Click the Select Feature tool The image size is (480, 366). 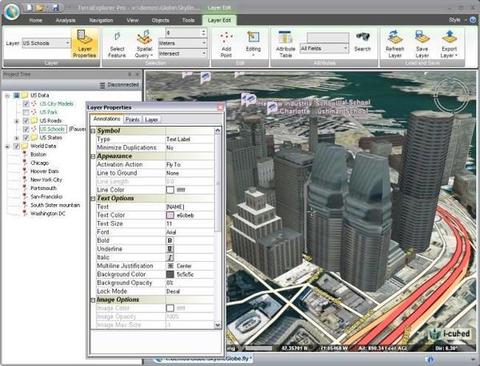pos(117,44)
